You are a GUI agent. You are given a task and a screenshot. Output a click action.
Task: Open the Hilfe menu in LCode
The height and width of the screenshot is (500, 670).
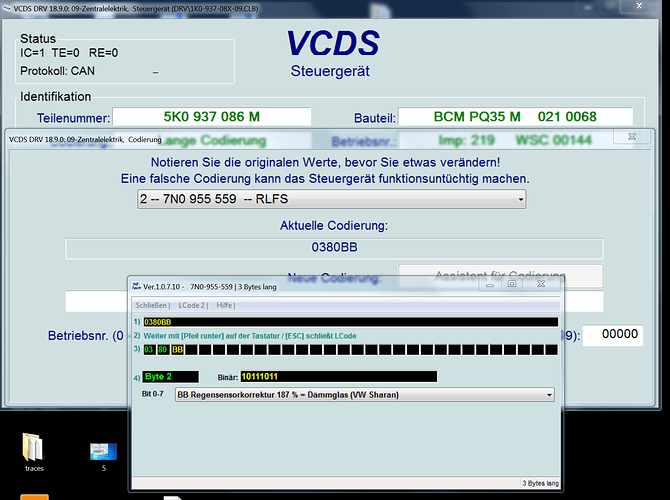225,305
